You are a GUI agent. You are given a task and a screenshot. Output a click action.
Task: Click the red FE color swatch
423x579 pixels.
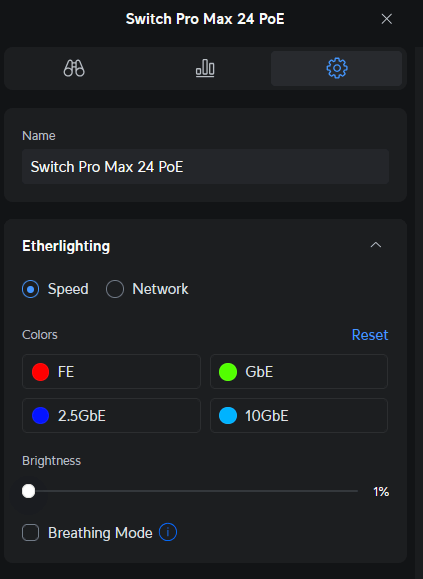coord(41,372)
